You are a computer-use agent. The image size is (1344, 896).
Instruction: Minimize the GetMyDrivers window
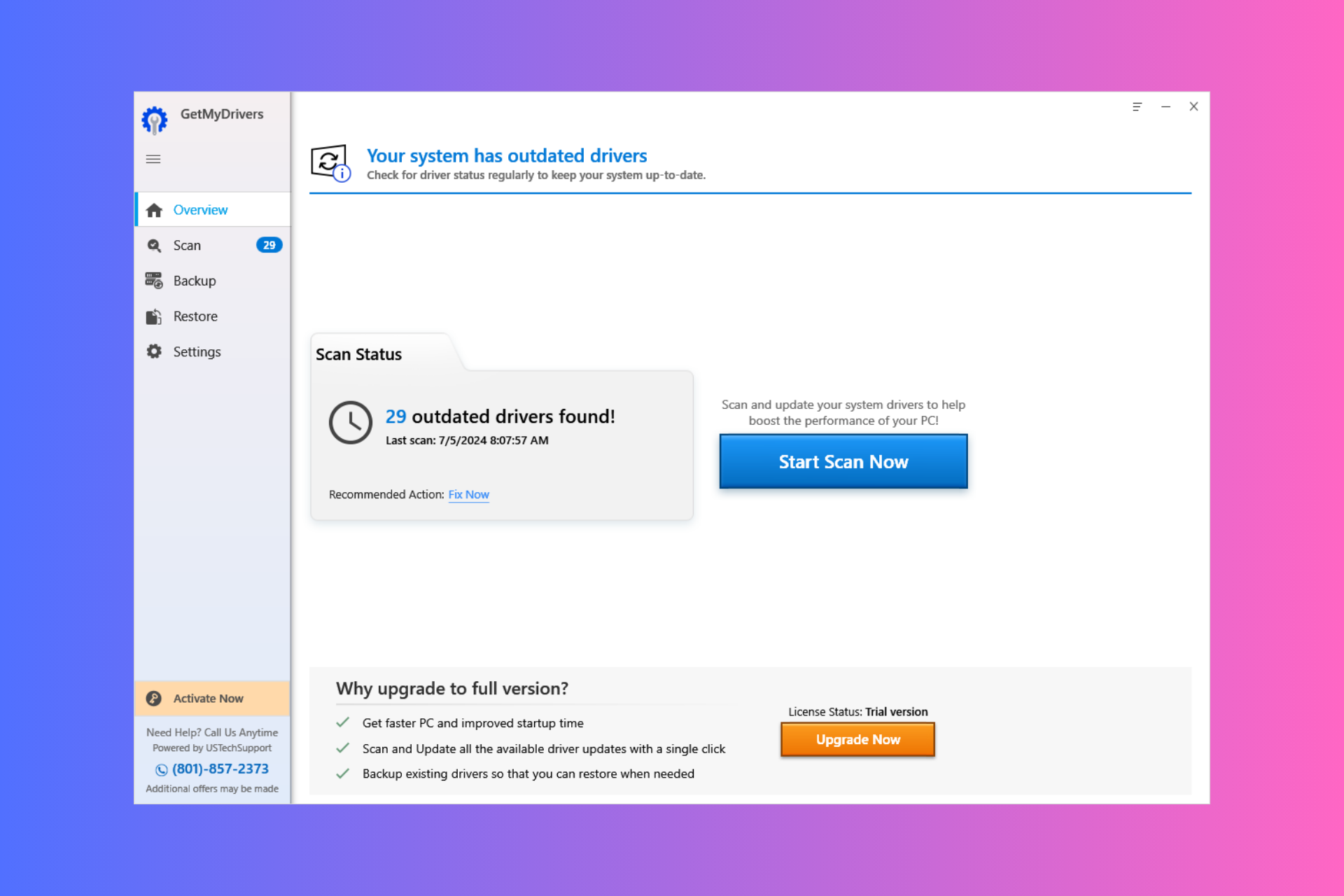coord(1165,106)
